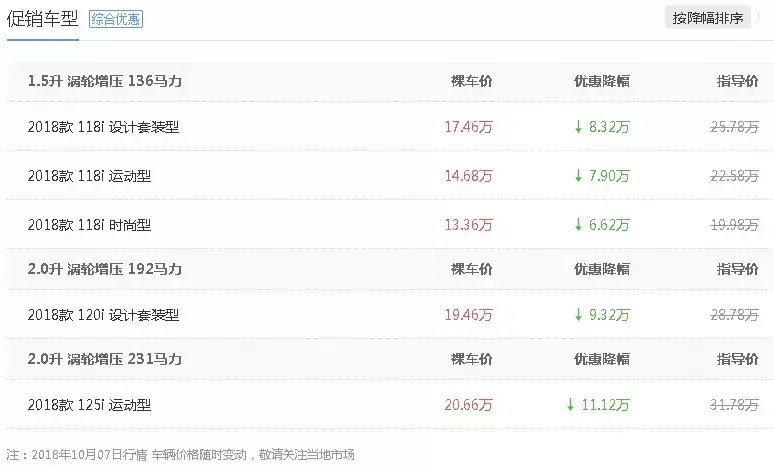The width and height of the screenshot is (774, 471).
Task: Open 2018款 118i 设计套装型 model link
Action: tap(103, 127)
